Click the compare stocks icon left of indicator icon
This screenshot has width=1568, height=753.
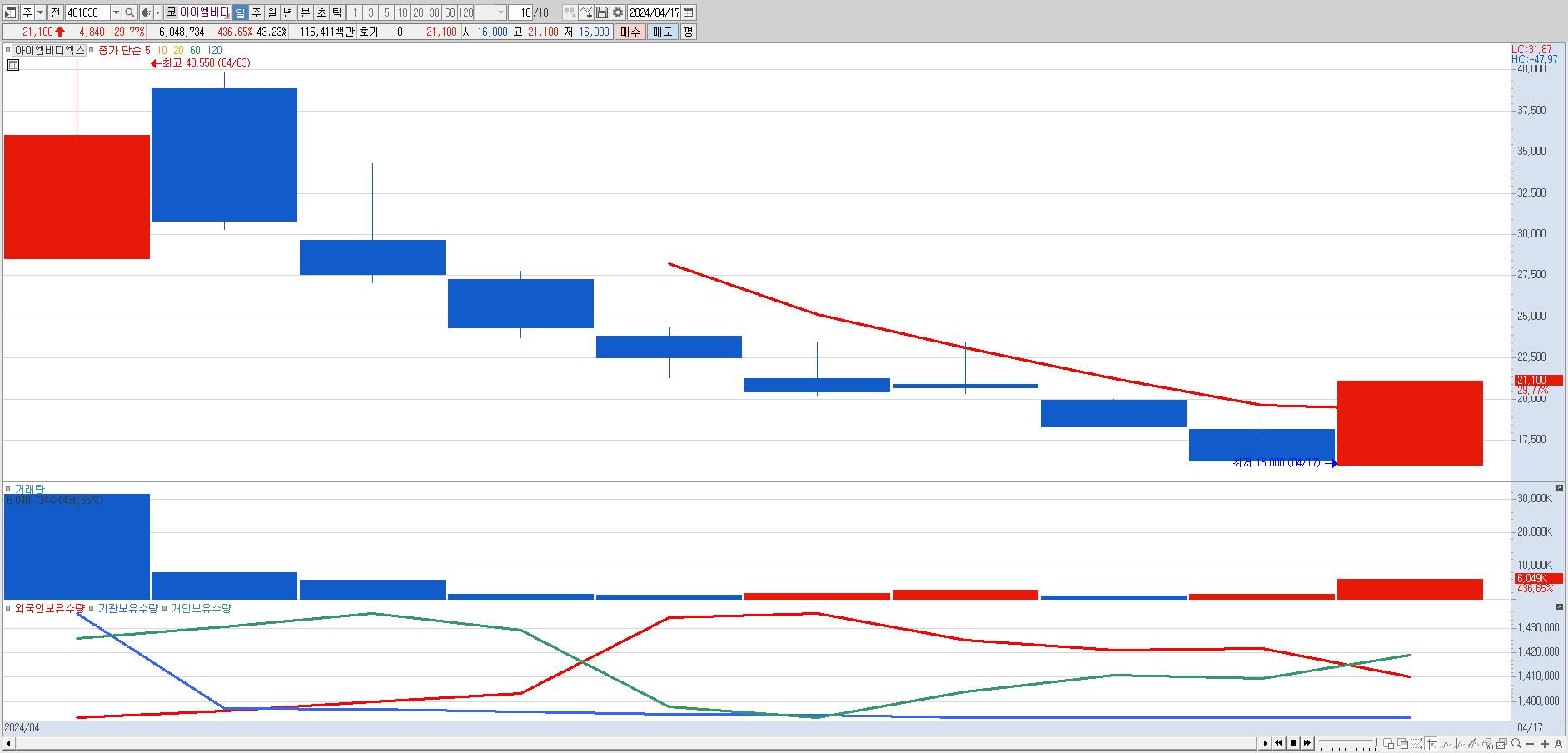point(570,12)
